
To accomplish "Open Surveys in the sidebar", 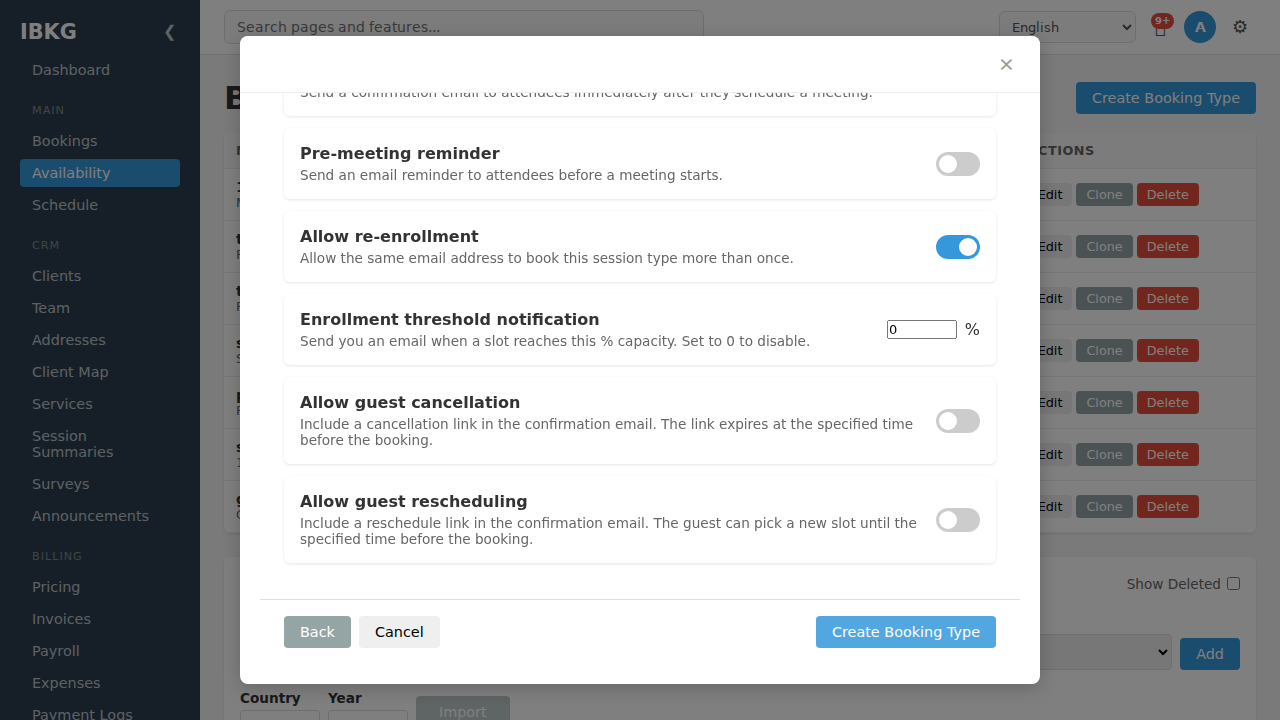I will (x=100, y=484).
